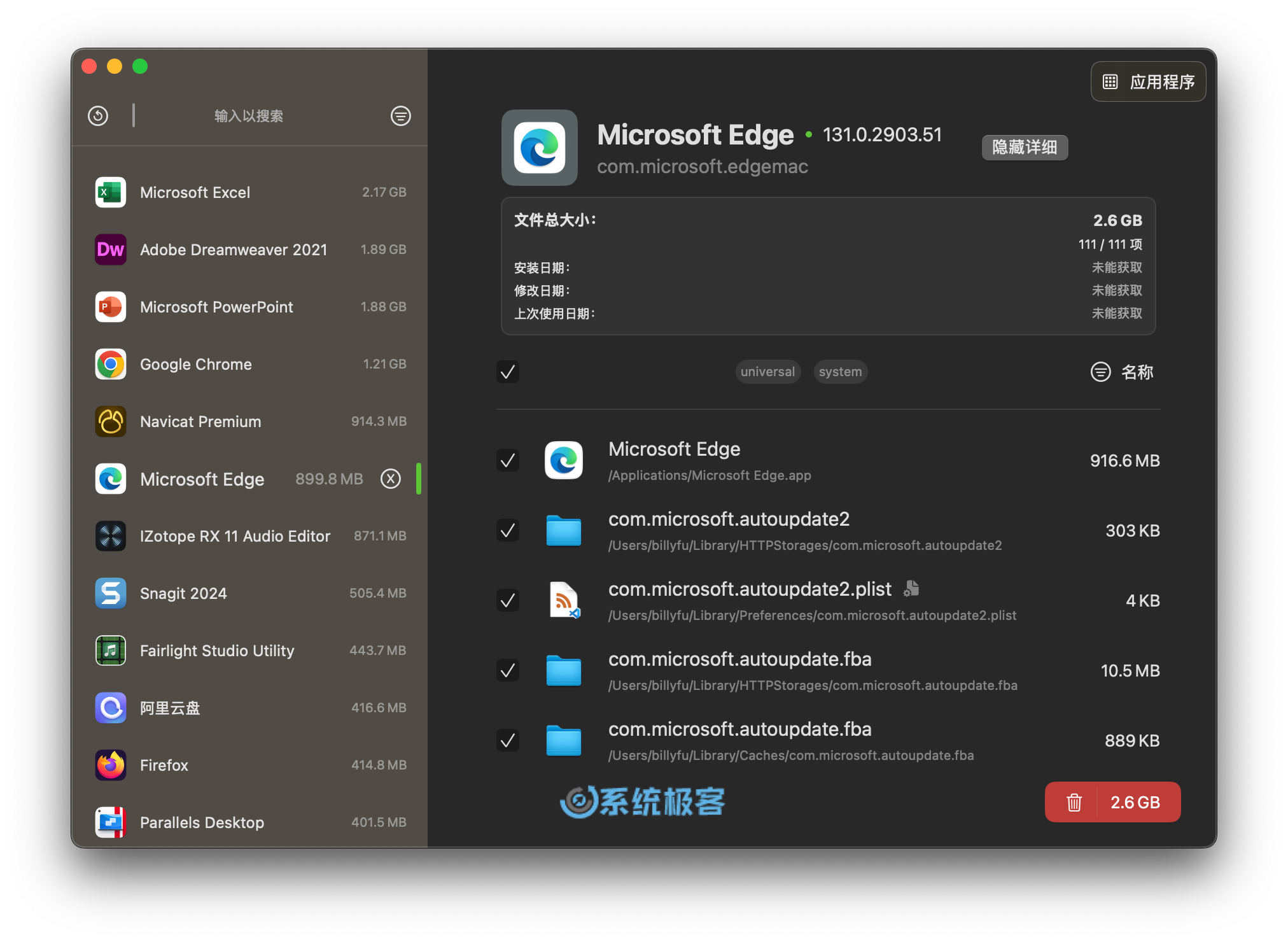Select Parallels Desktop icon
1288x942 pixels.
[111, 822]
